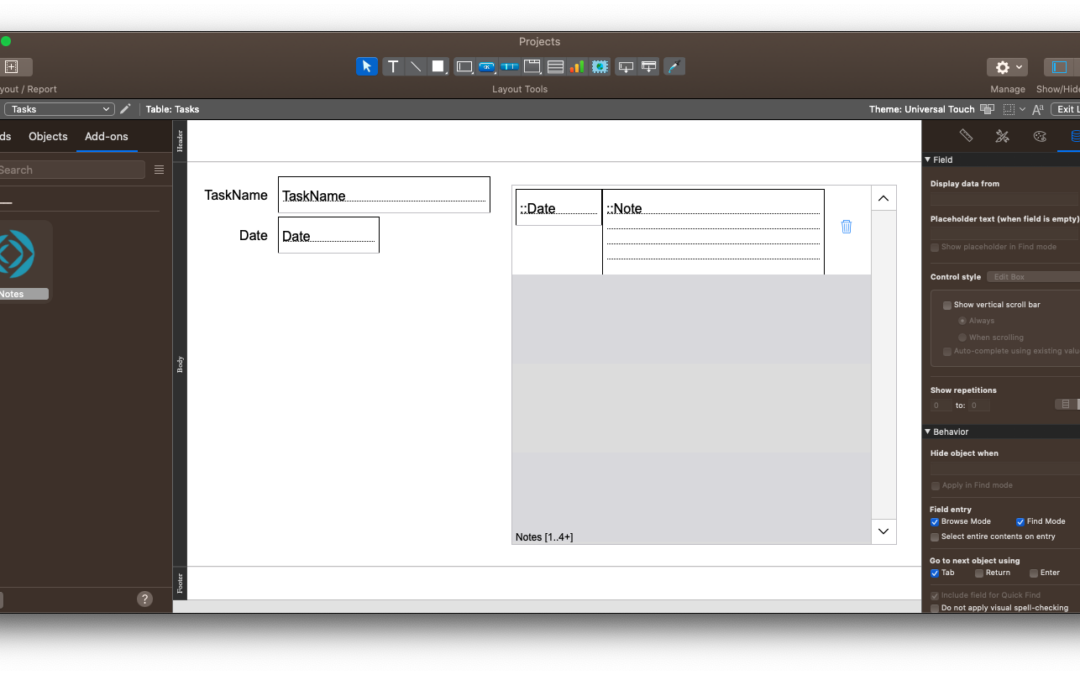Open the Styles inspector tab
This screenshot has height=675, width=1080.
1002,136
